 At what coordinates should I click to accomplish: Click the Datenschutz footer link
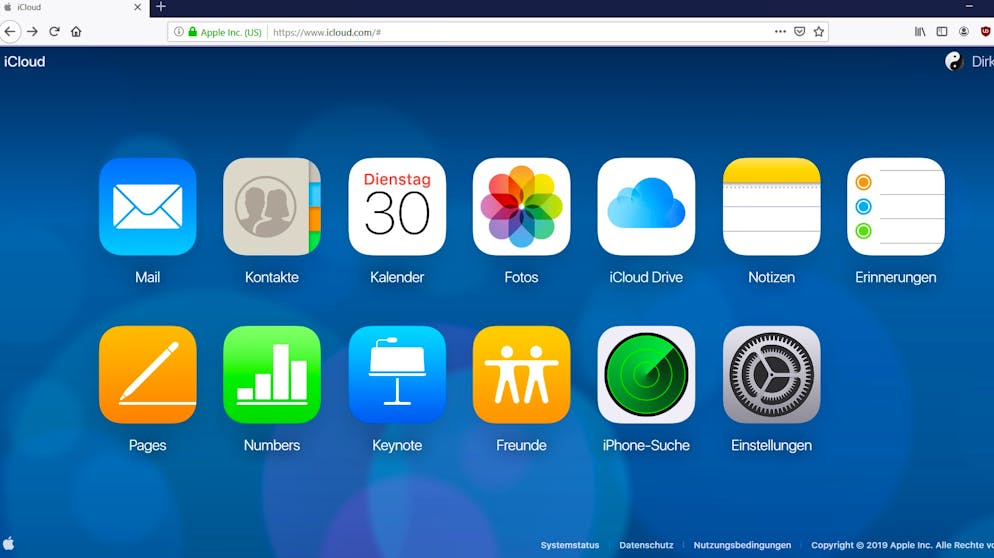(646, 545)
